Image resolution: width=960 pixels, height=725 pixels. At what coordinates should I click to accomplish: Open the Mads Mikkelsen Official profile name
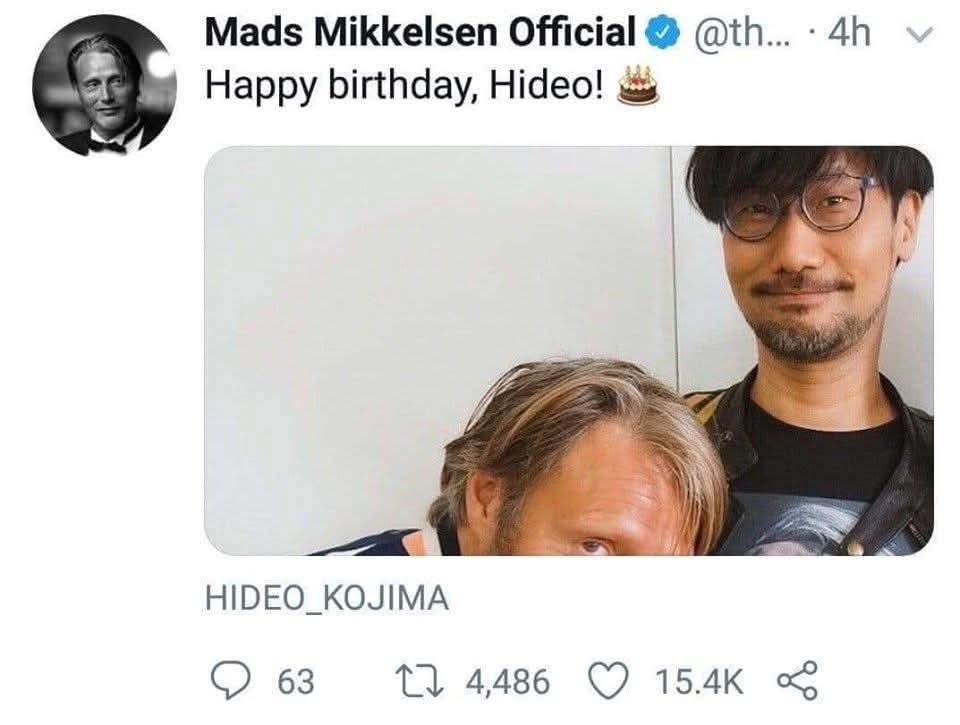tap(420, 34)
